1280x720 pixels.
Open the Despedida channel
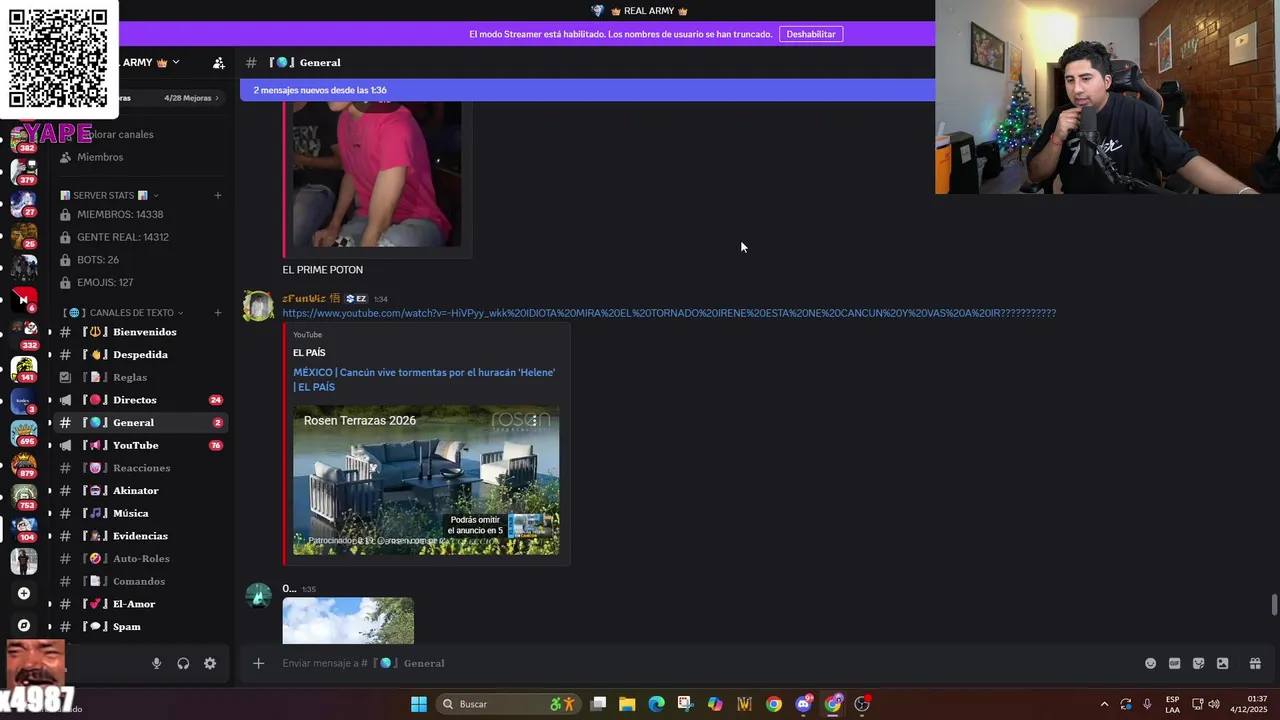[139, 355]
